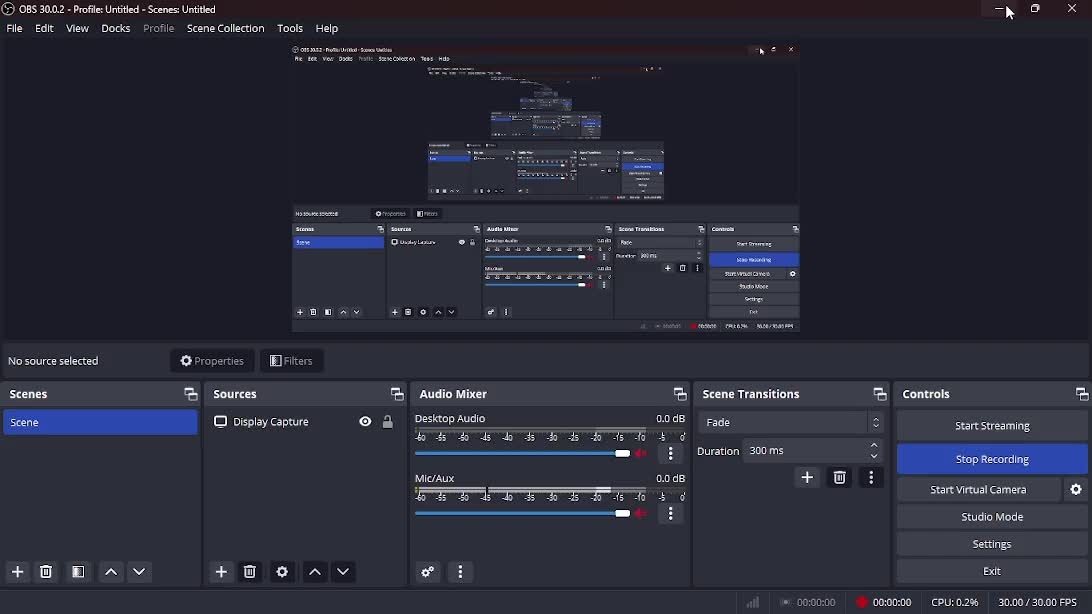Open the View menu

click(x=77, y=29)
